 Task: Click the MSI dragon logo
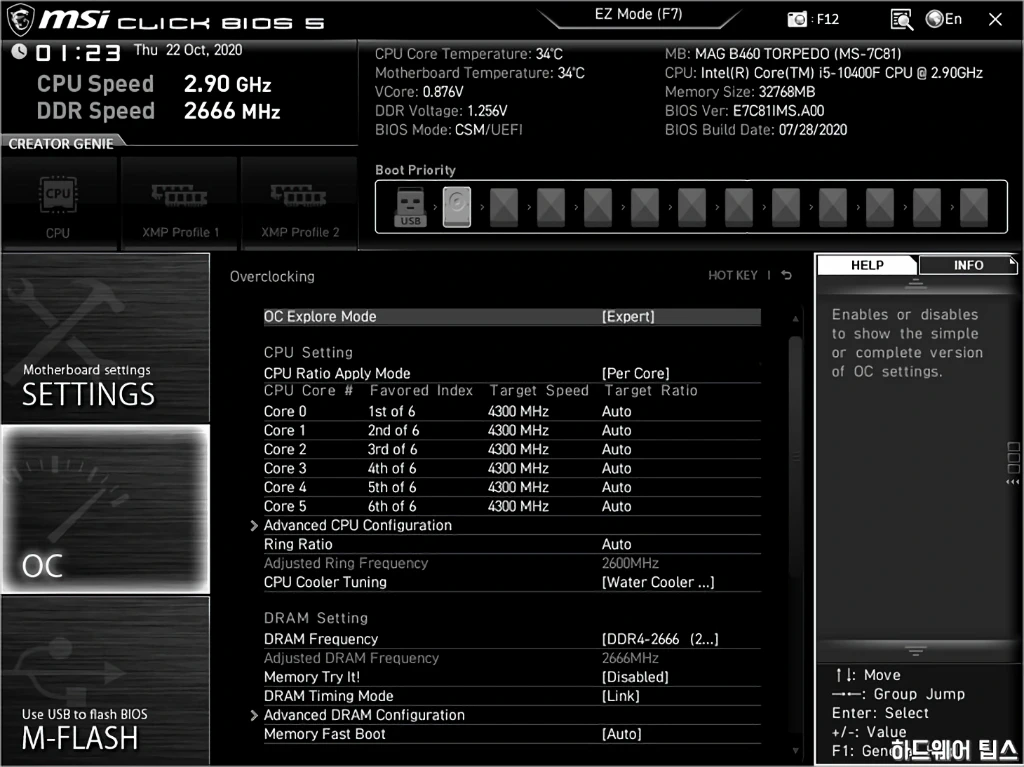[20, 20]
